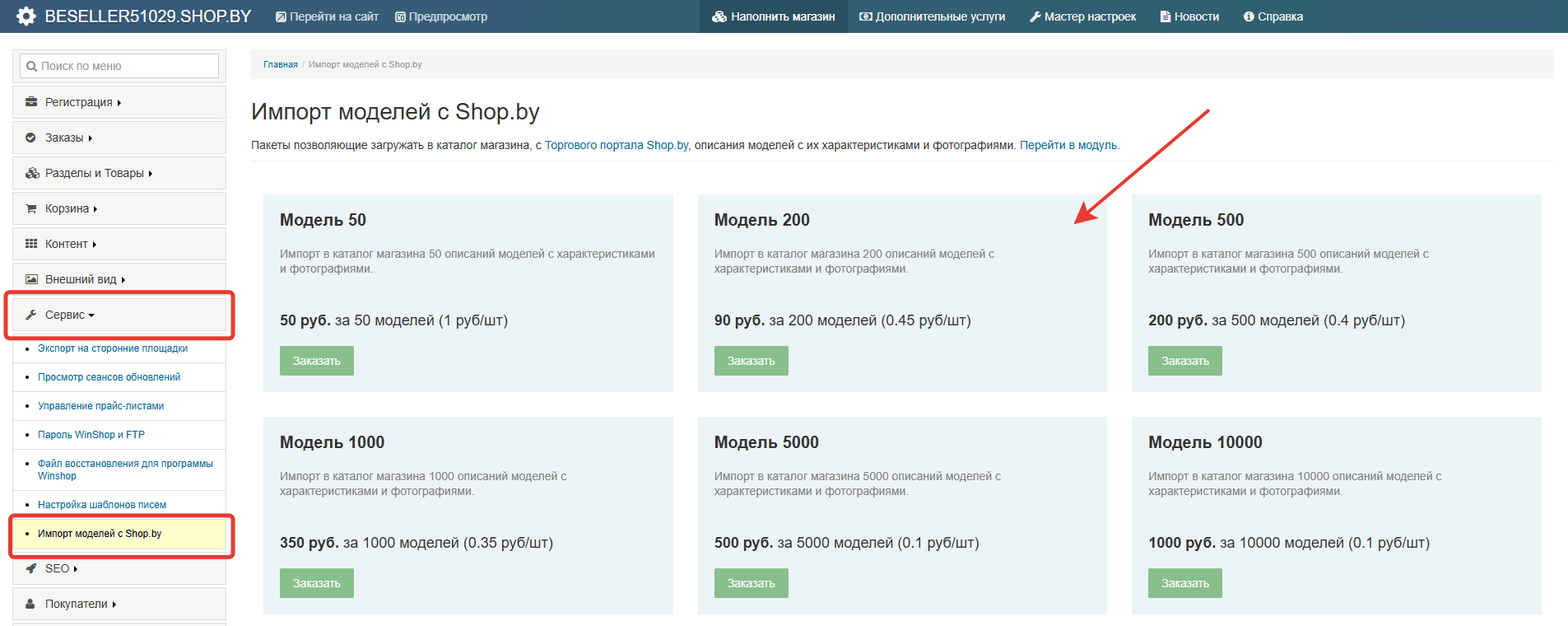1568x626 pixels.
Task: Open Мастер настроек in the top bar
Action: click(x=1082, y=16)
